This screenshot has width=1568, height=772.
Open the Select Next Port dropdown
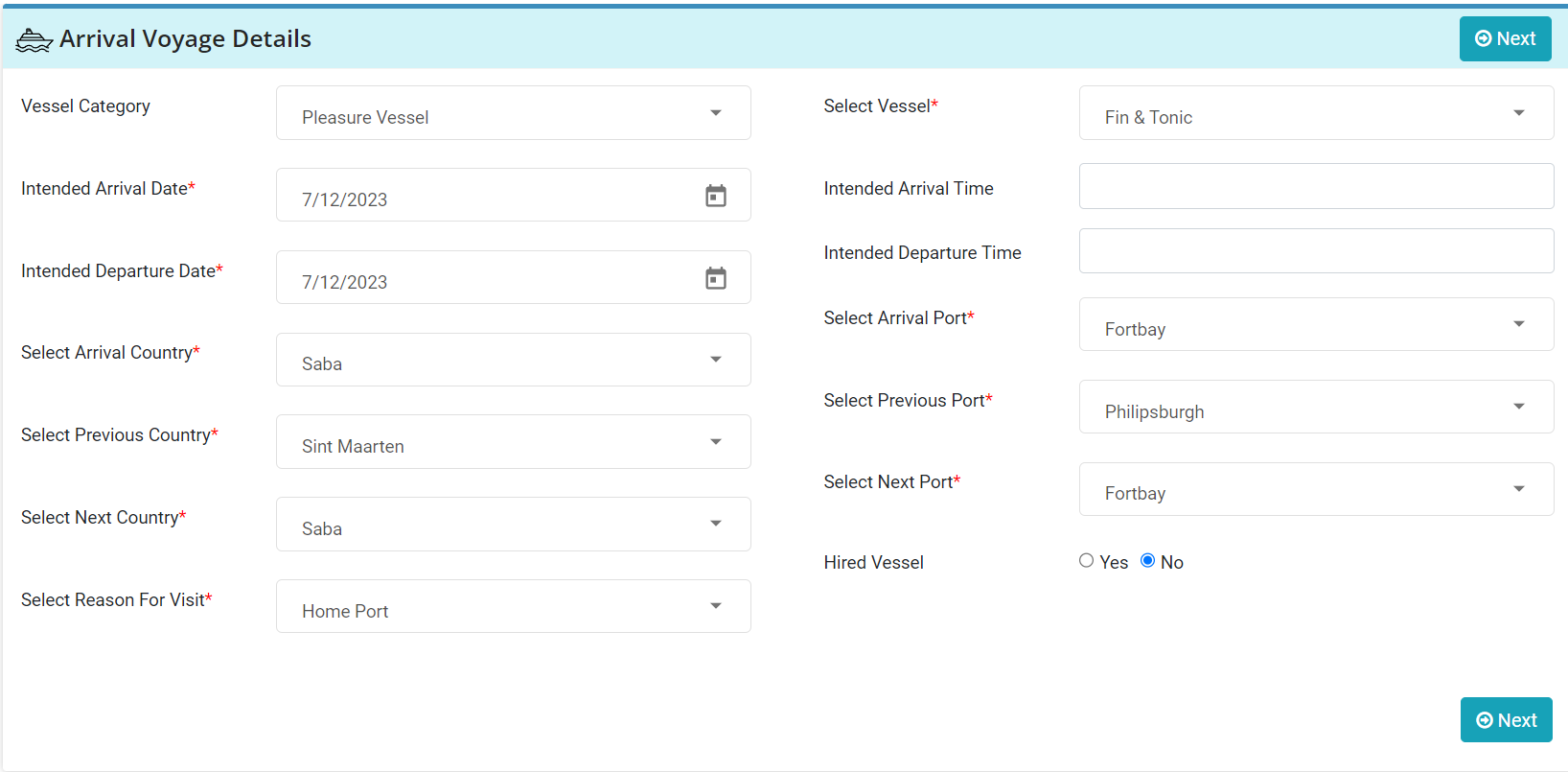click(1518, 489)
